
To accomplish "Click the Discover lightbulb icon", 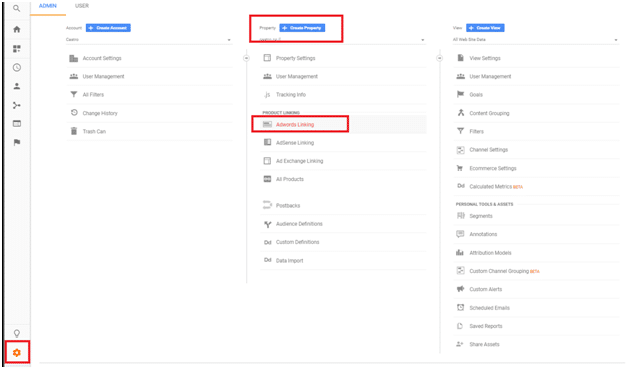I will coord(16,333).
